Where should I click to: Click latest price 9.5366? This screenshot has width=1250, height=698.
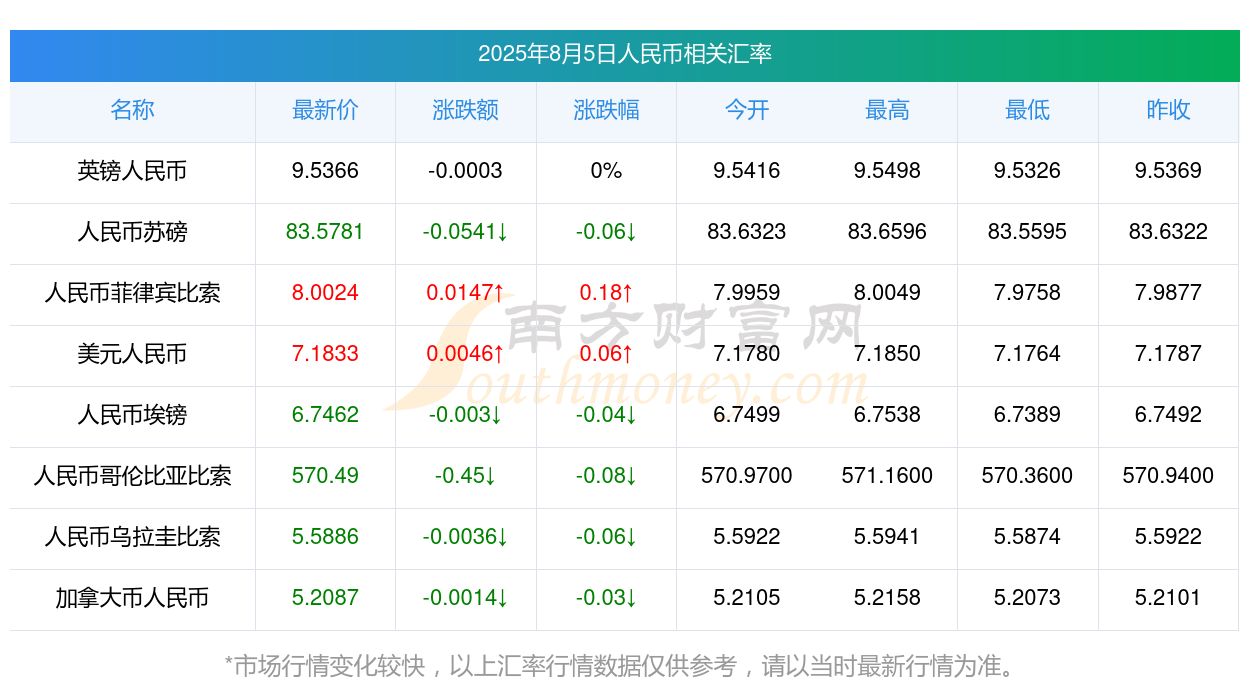coord(325,171)
